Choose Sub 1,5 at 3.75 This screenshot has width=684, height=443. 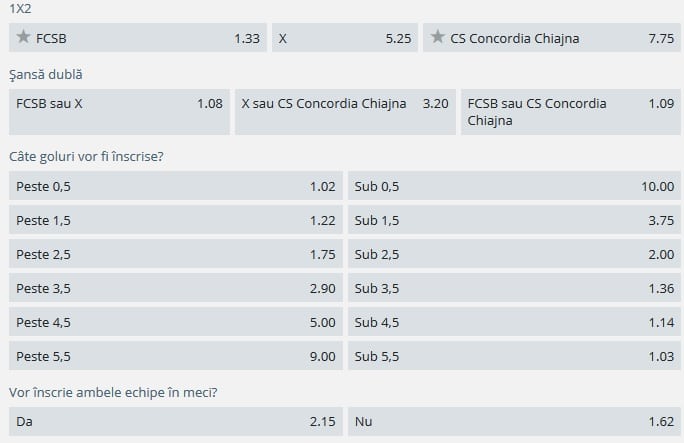click(x=514, y=220)
